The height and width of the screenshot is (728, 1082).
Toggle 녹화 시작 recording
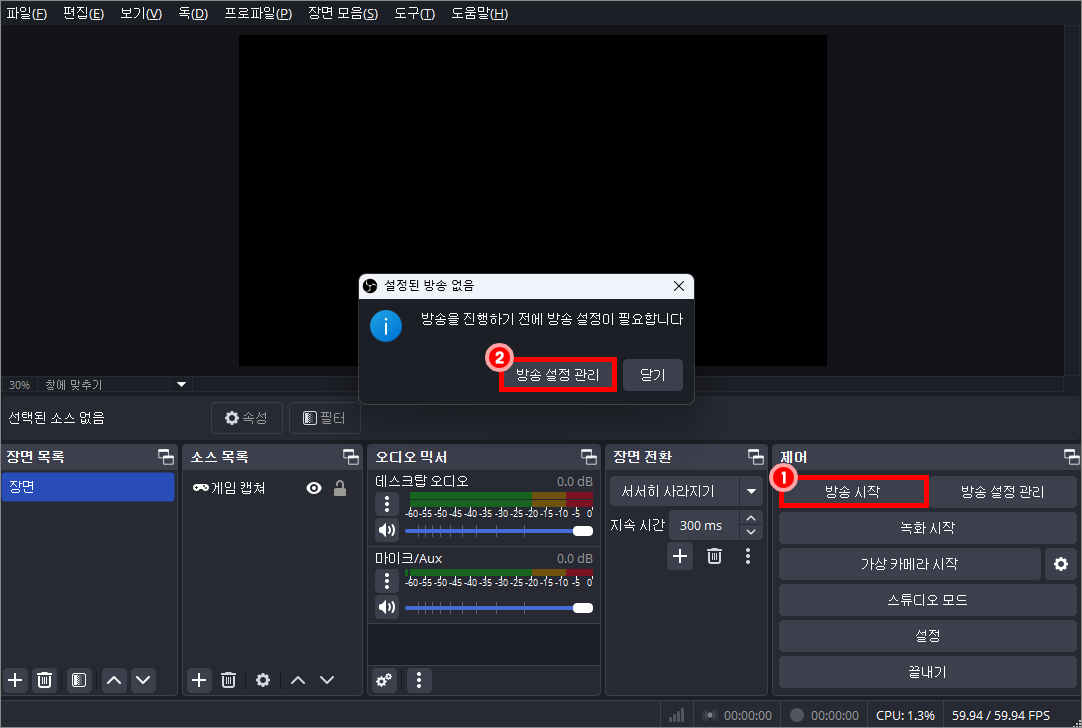pyautogui.click(x=927, y=528)
